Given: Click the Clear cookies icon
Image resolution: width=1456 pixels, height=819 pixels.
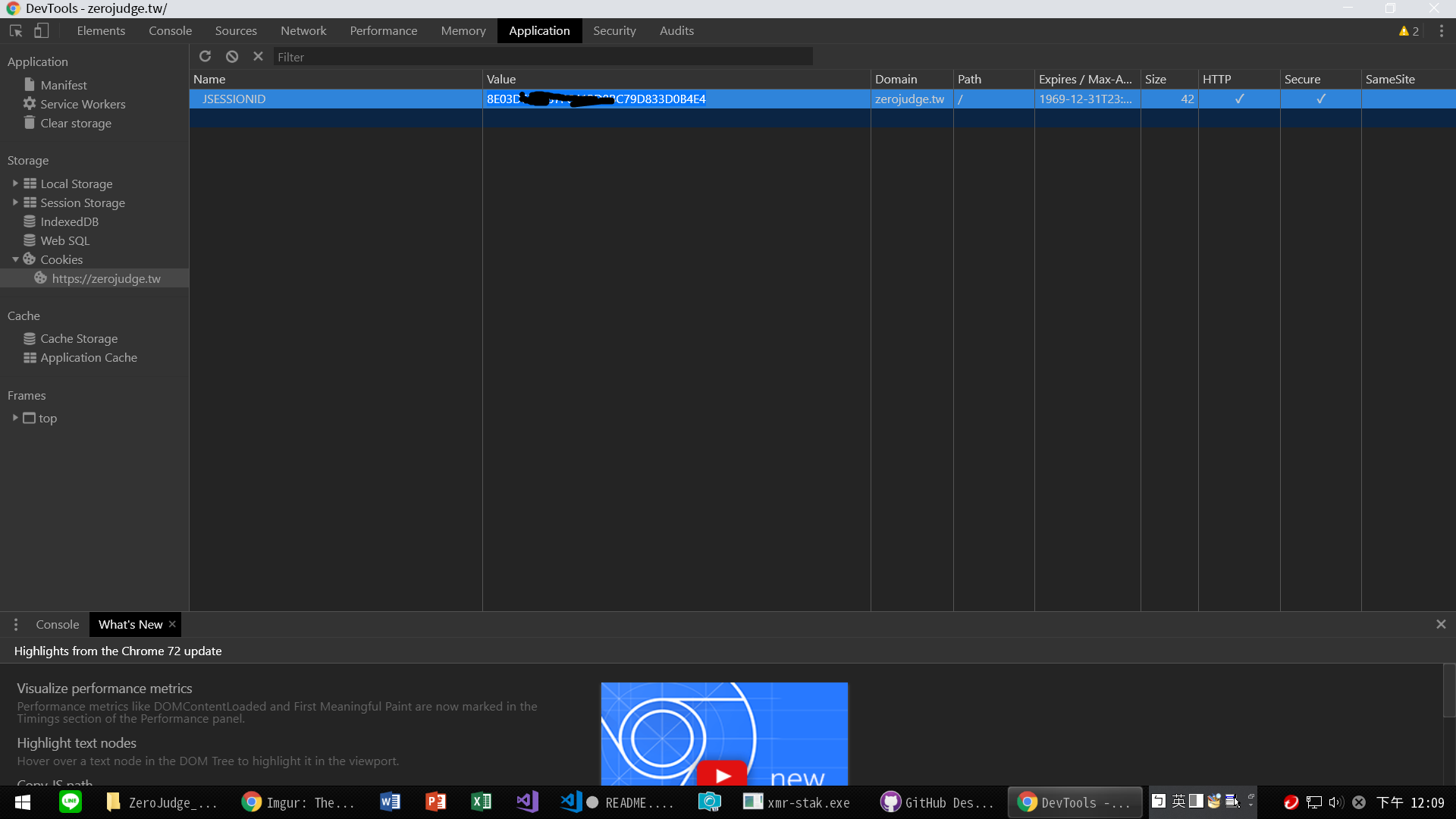Looking at the screenshot, I should pyautogui.click(x=232, y=56).
